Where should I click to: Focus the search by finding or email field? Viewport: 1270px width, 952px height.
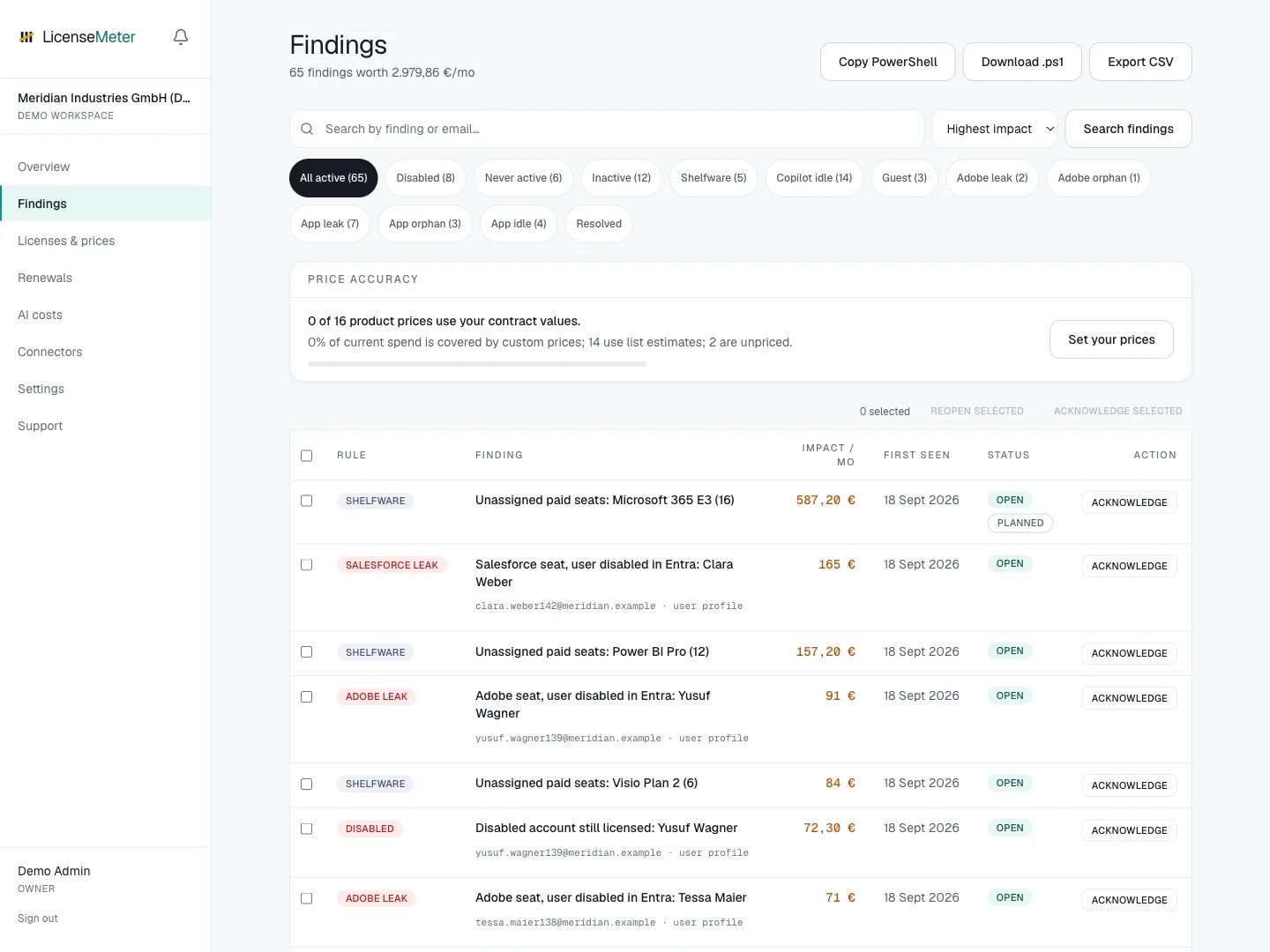(x=607, y=129)
